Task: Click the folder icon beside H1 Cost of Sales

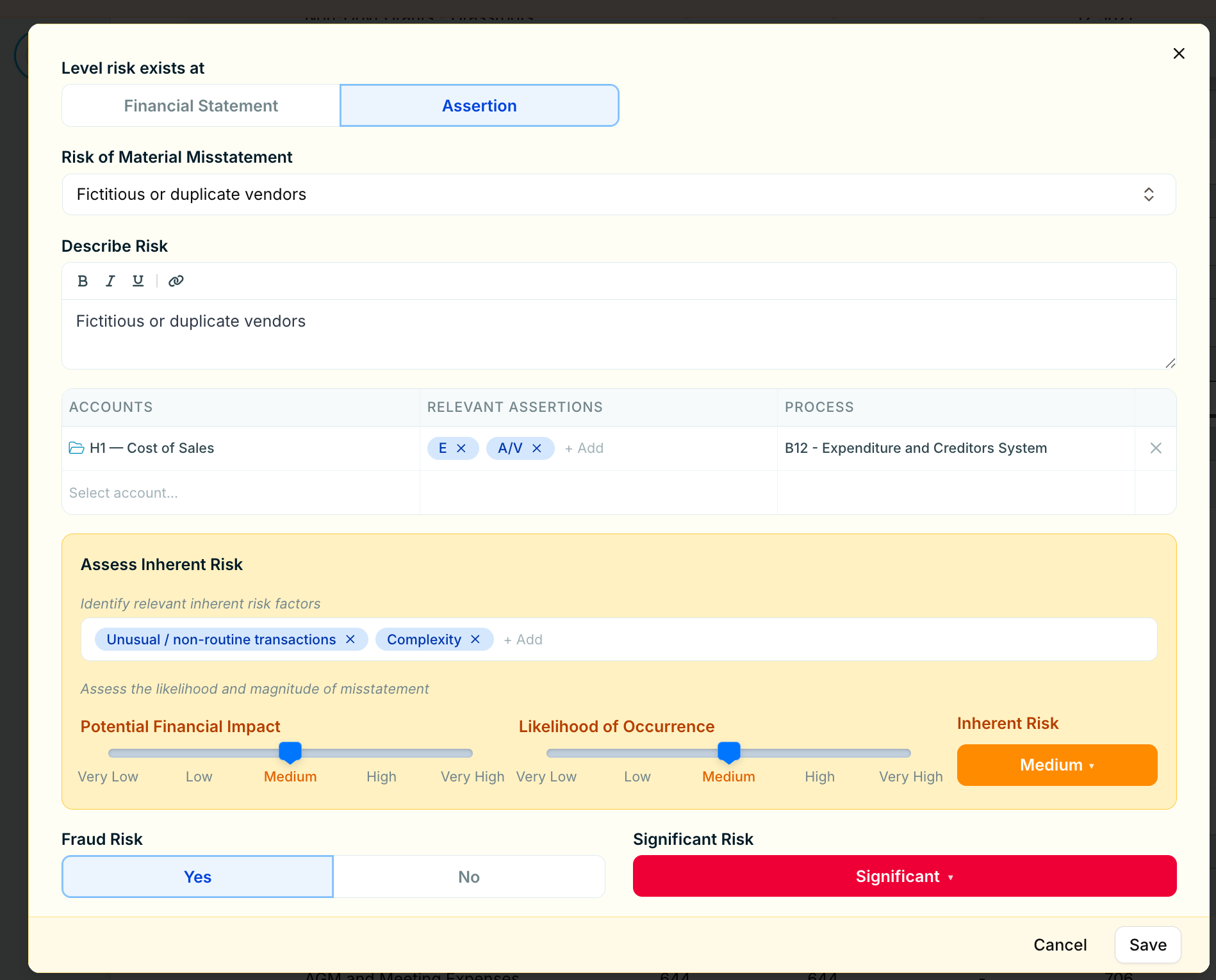Action: [x=76, y=448]
